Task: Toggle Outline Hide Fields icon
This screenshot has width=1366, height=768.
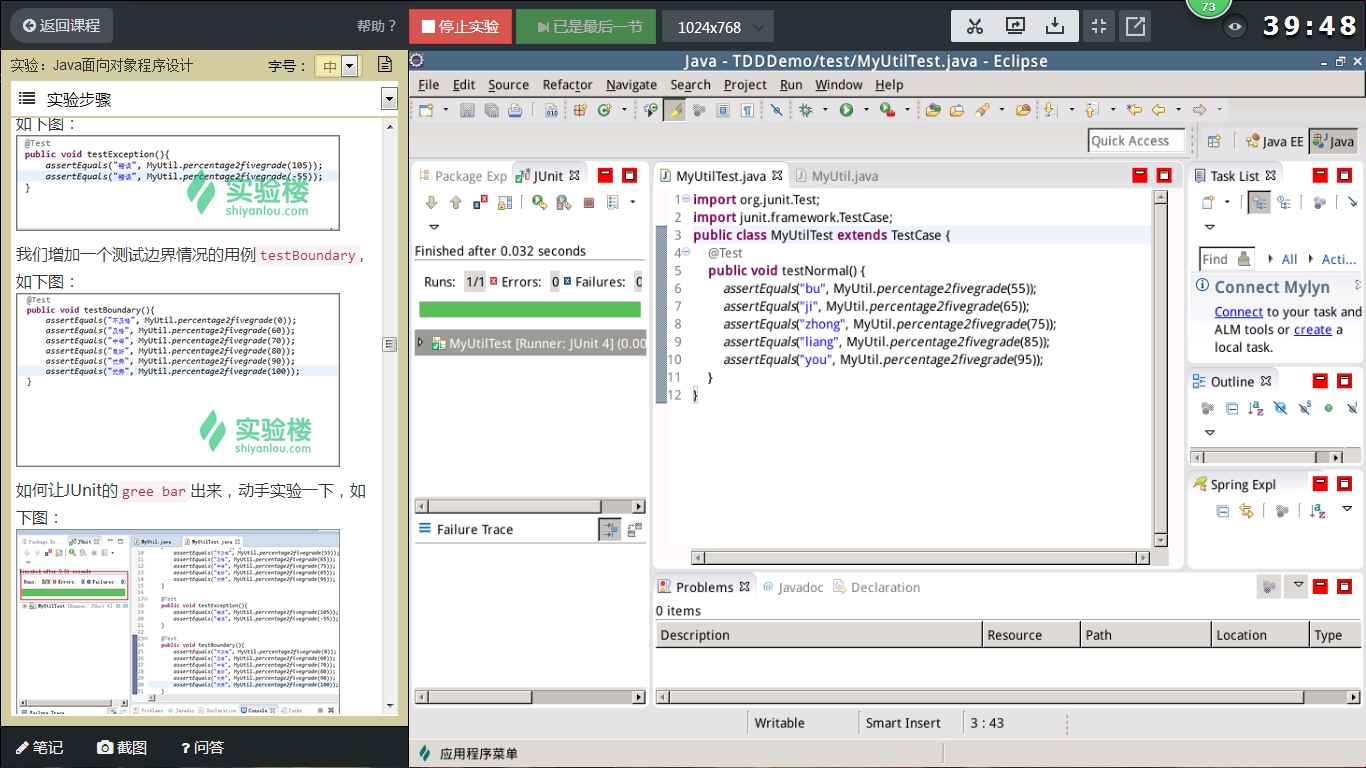Action: tap(1280, 408)
